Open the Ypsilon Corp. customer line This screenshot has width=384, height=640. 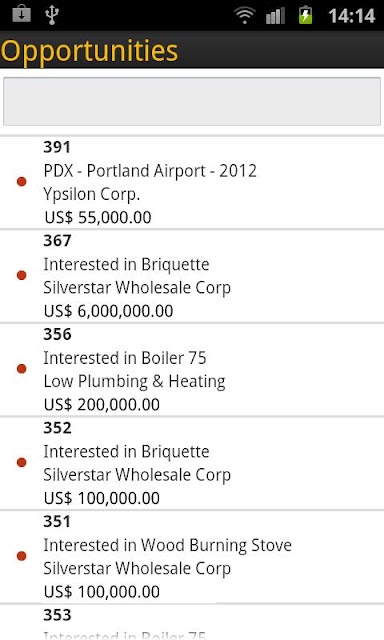tap(92, 194)
